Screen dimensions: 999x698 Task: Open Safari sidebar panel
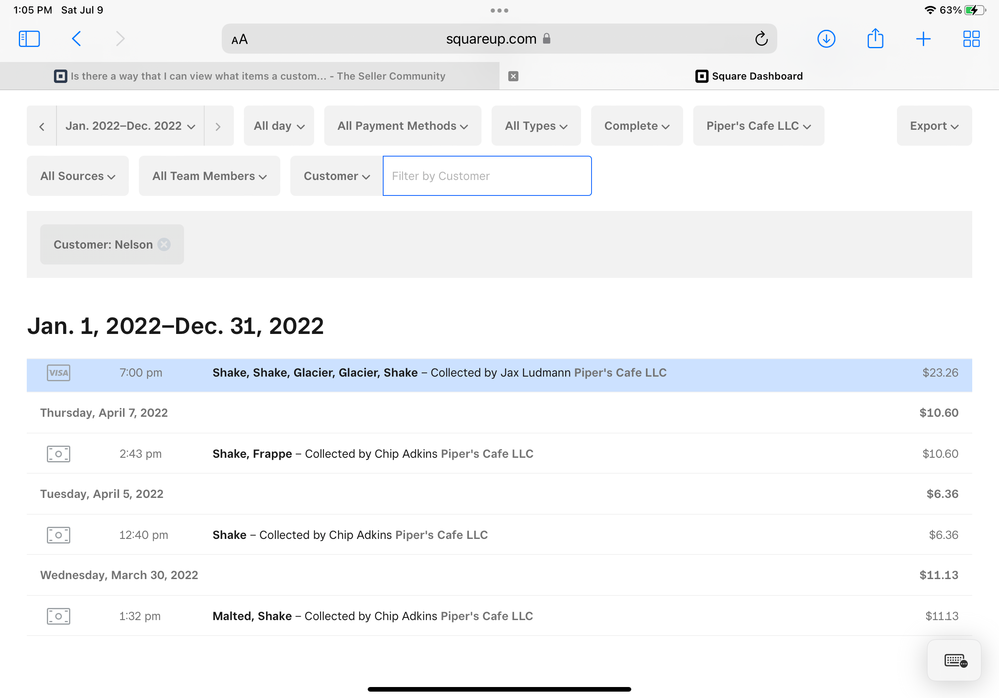click(29, 39)
